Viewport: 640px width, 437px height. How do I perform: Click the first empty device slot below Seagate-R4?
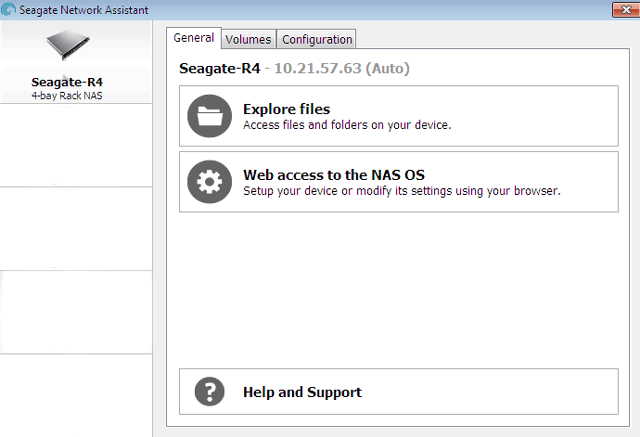pos(75,145)
